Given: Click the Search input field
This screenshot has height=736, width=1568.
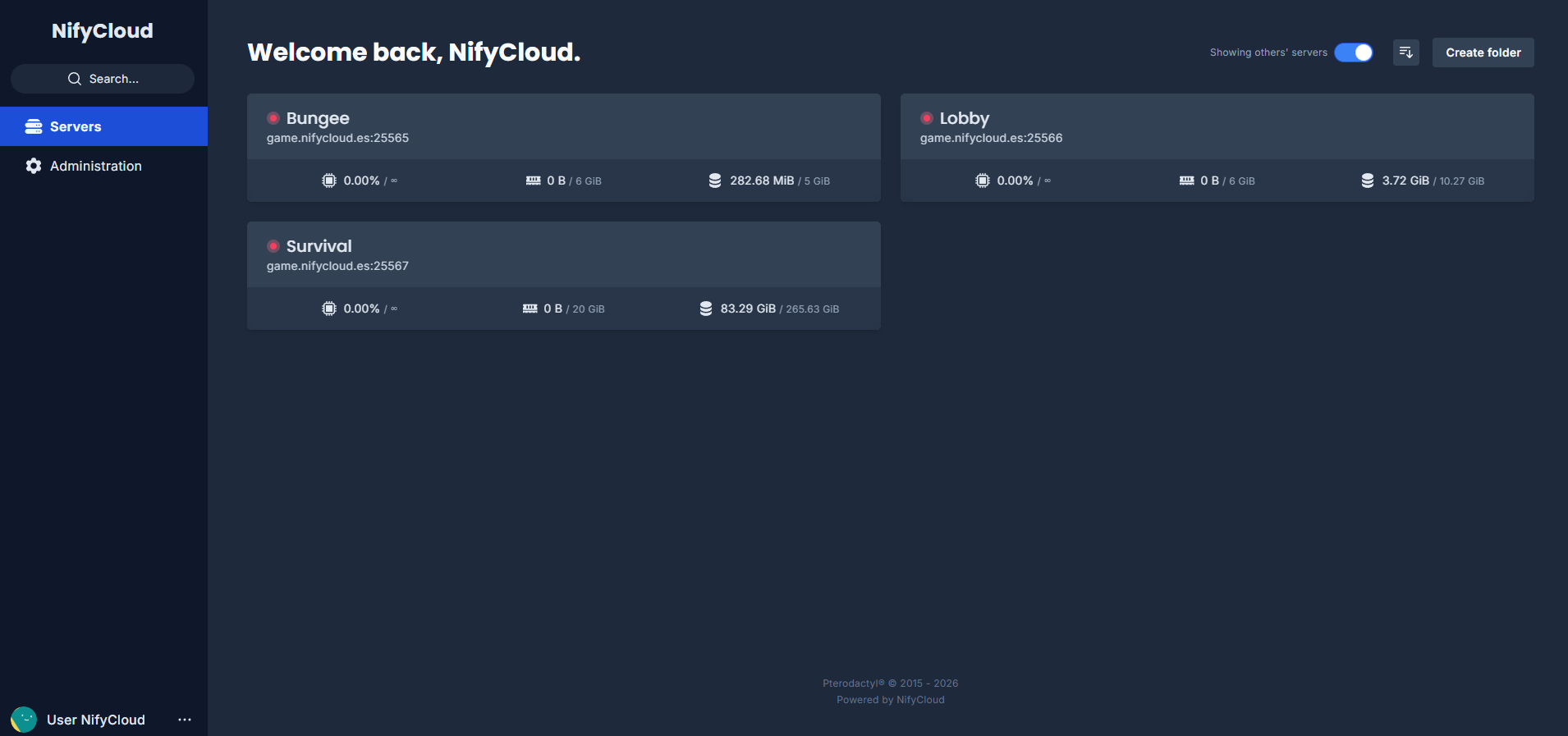Looking at the screenshot, I should 103,79.
